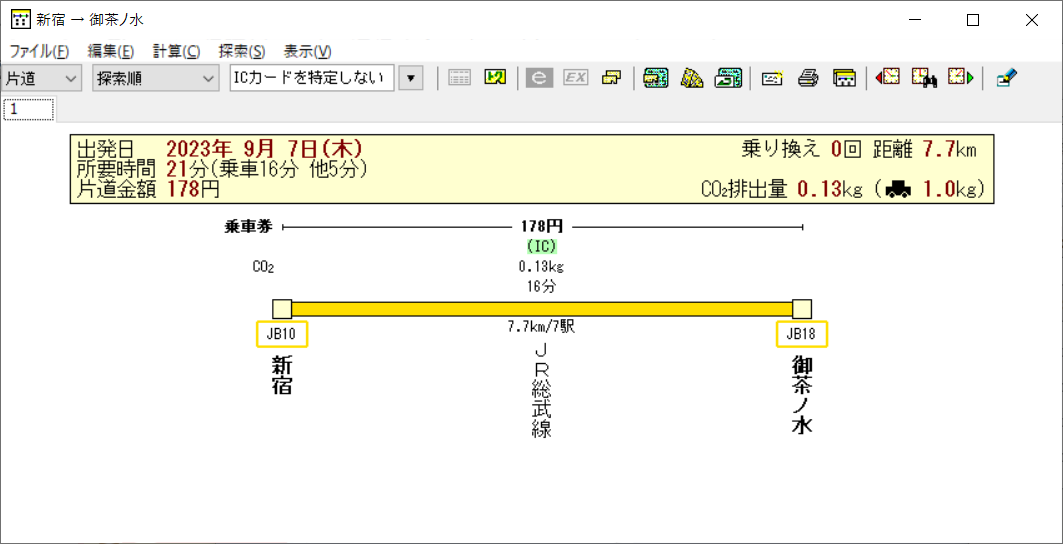Click the printer icon
This screenshot has height=544, width=1063.
[x=809, y=78]
